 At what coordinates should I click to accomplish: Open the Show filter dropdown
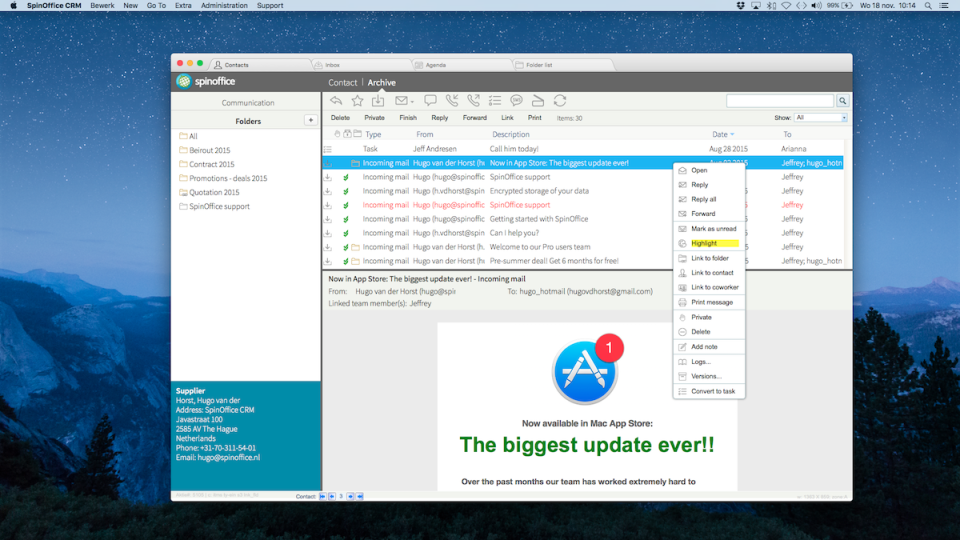(x=820, y=118)
